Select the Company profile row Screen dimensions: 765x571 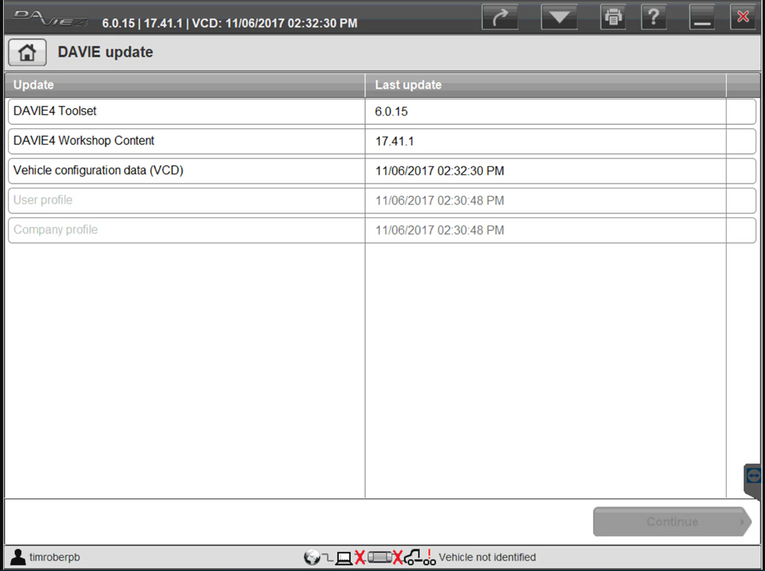(x=186, y=231)
